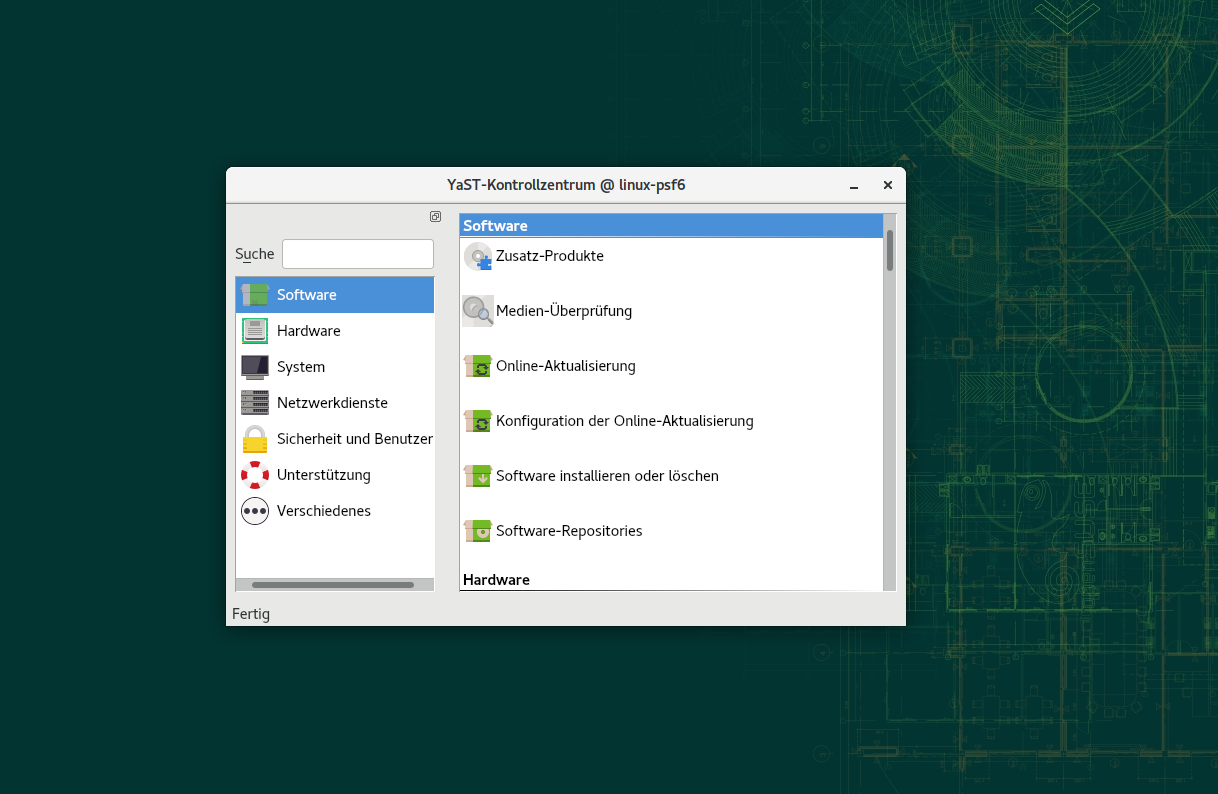Open Zusatz-Produkte module

click(x=550, y=256)
